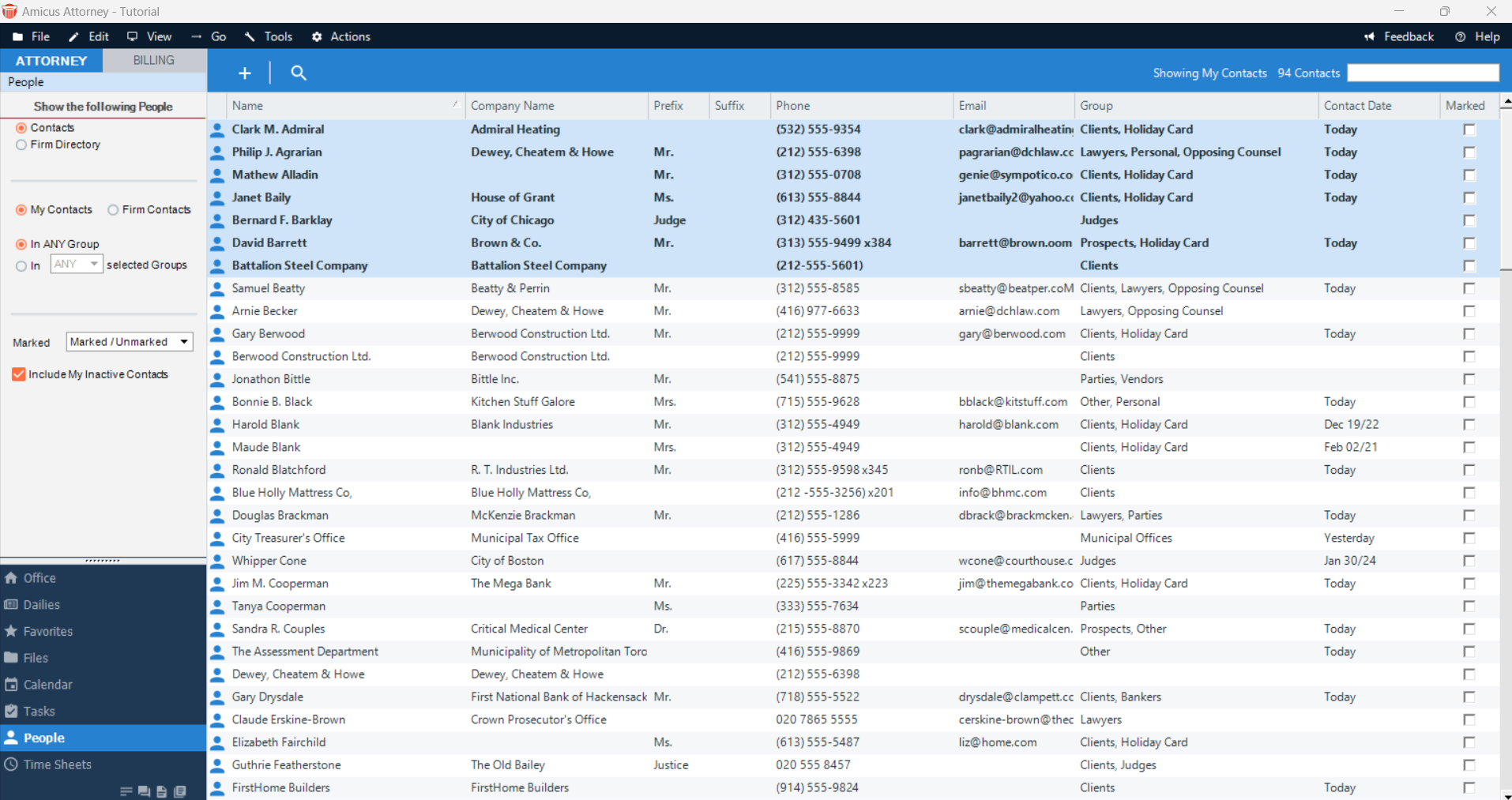Select the Bonnie B. Black contact row
1512x800 pixels.
[853, 402]
